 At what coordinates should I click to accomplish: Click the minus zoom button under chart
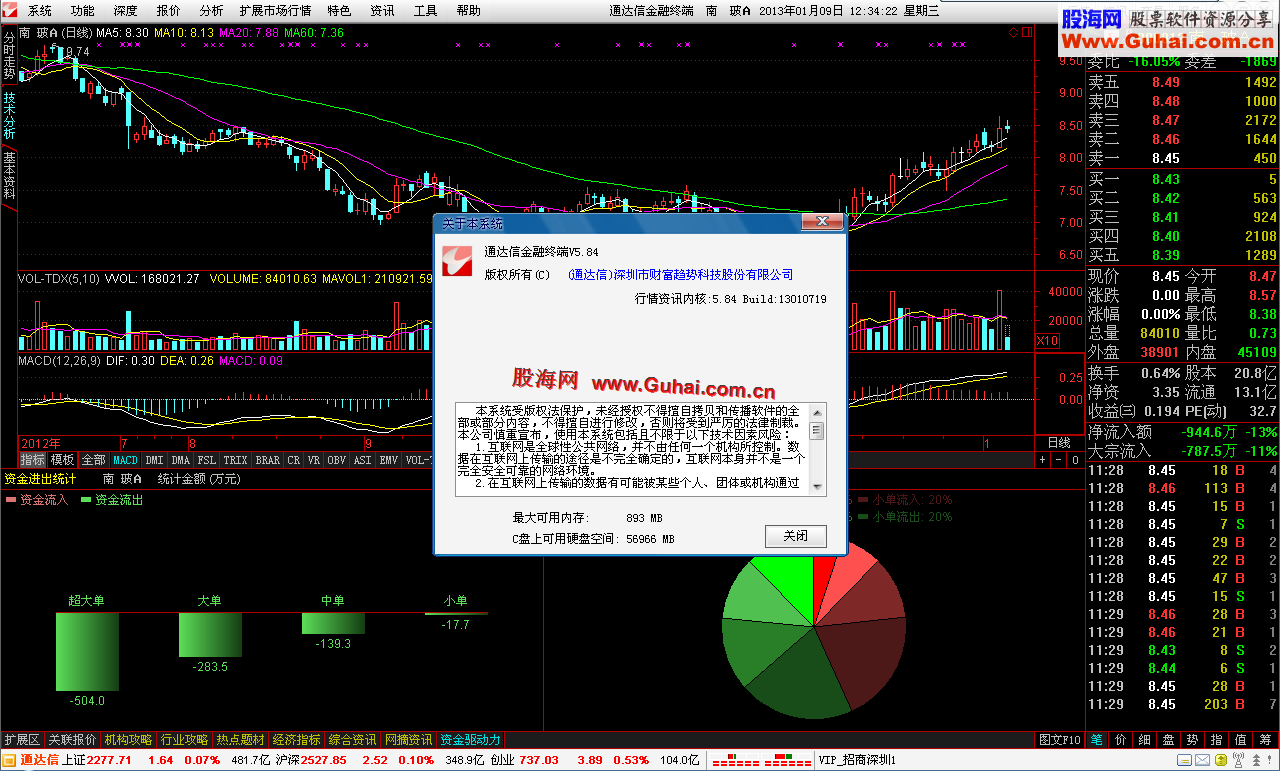point(1058,460)
